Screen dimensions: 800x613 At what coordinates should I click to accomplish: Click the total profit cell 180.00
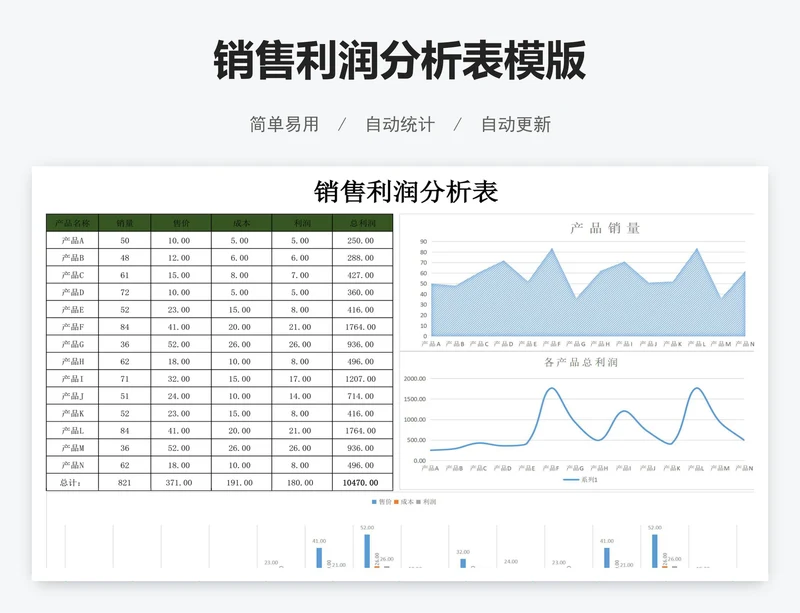coord(302,482)
